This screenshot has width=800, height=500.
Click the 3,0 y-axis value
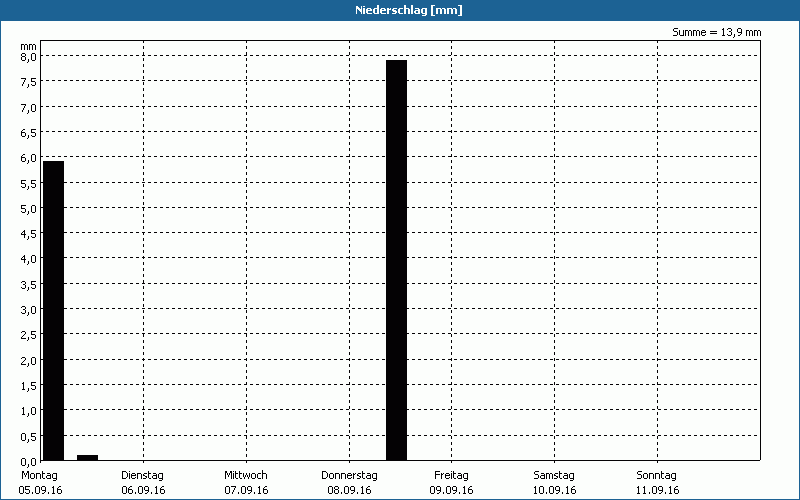pyautogui.click(x=29, y=310)
